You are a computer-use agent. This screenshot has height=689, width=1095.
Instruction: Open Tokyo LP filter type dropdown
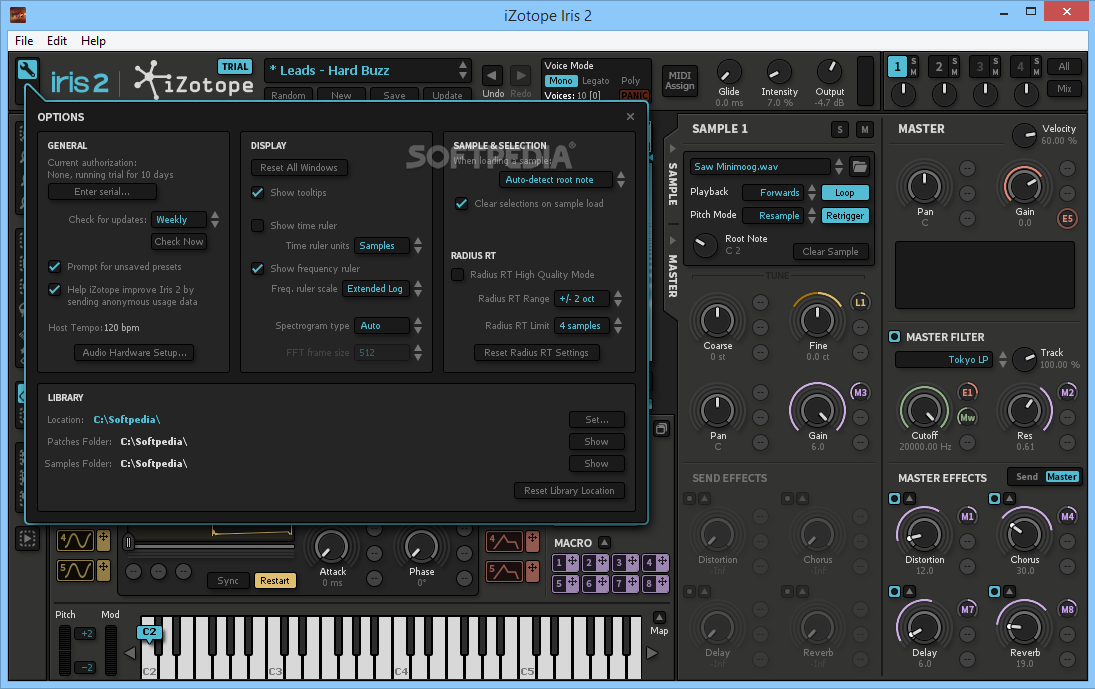click(x=944, y=360)
